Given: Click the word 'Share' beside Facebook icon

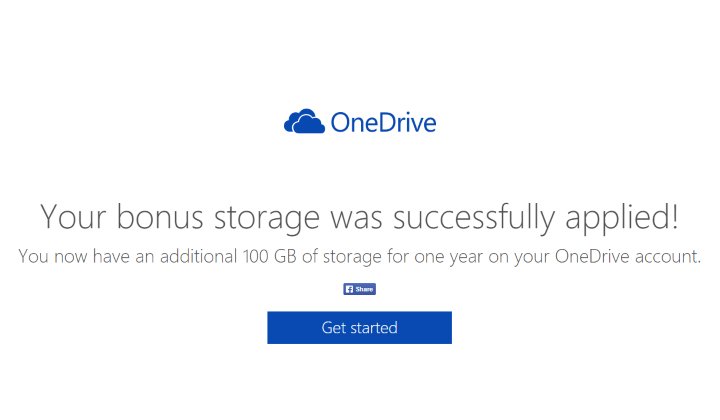Looking at the screenshot, I should (x=364, y=289).
